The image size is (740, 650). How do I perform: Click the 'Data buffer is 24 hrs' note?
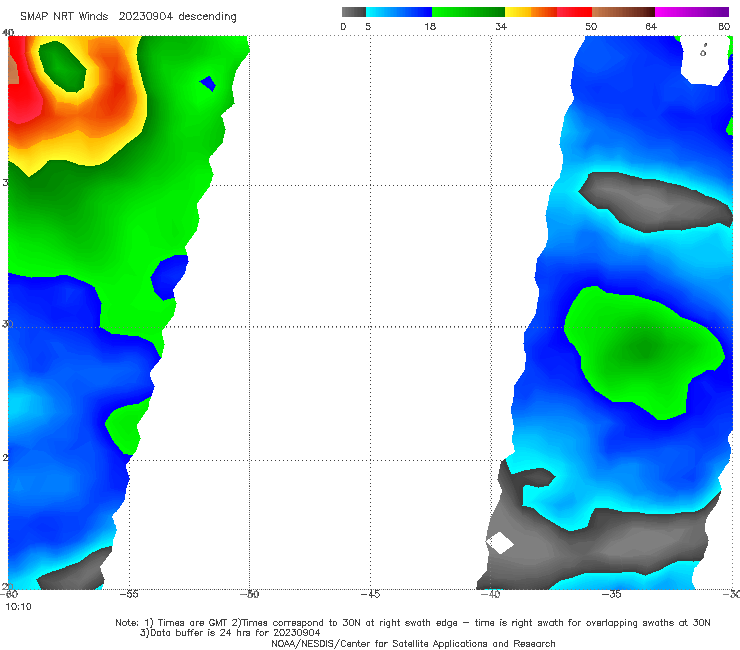[x=230, y=633]
